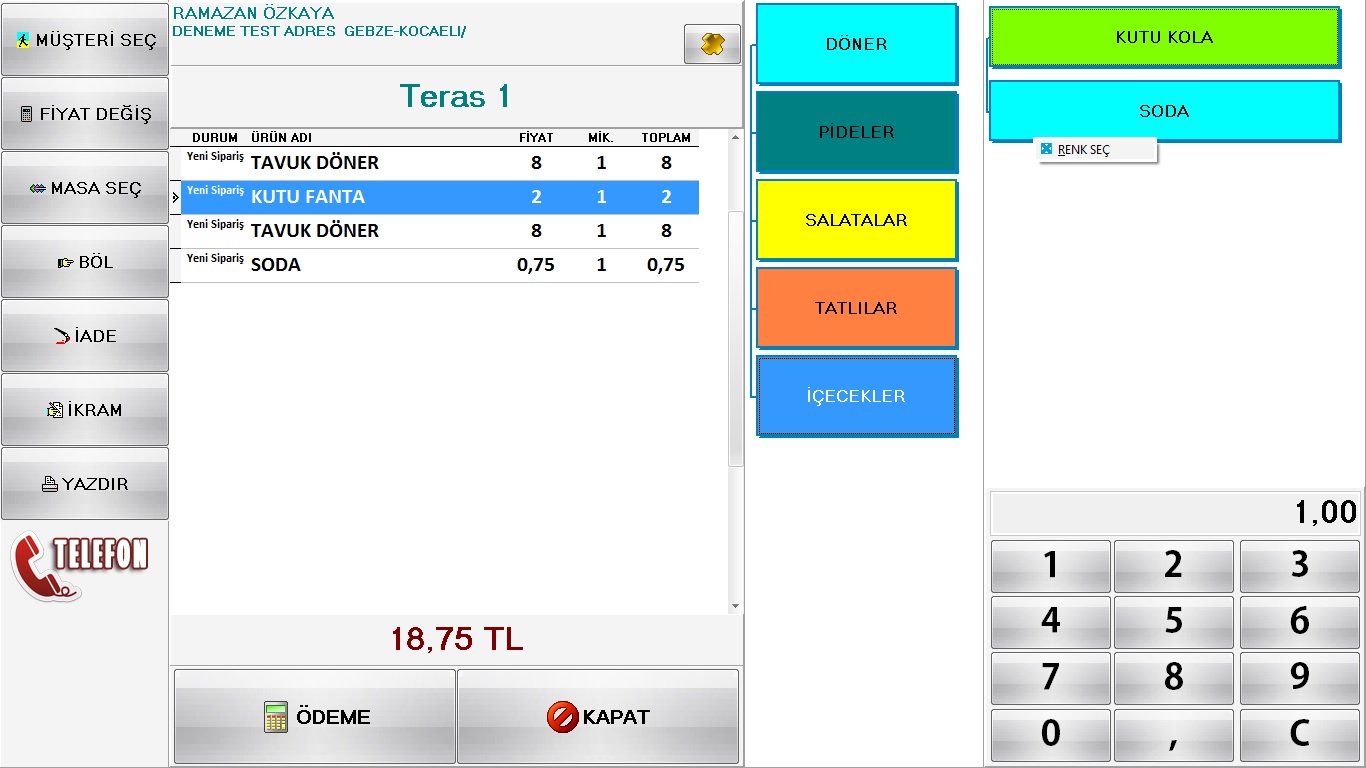Select MASA SEÇ table option
The width and height of the screenshot is (1366, 768).
[x=85, y=188]
